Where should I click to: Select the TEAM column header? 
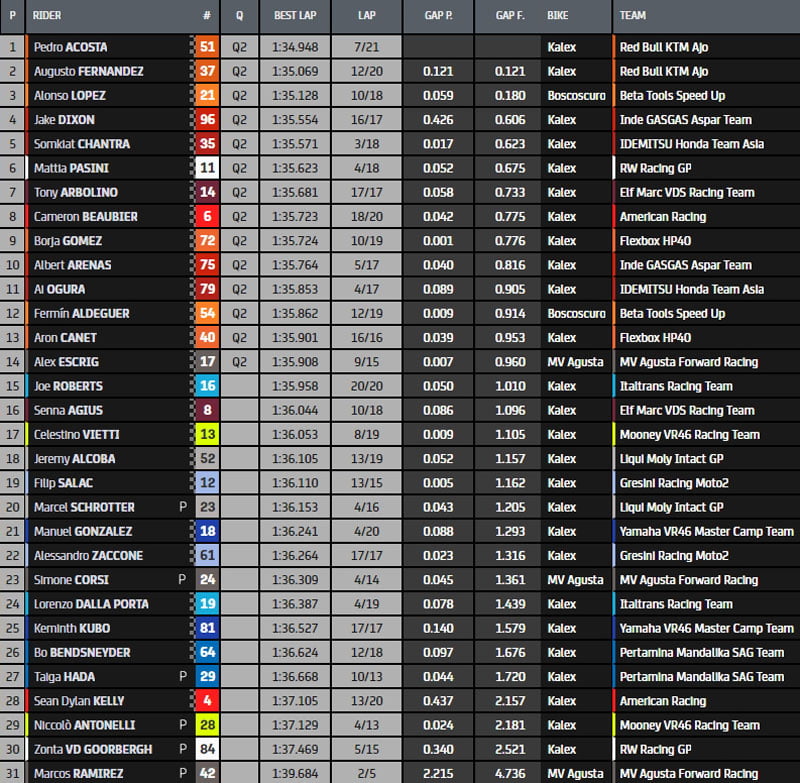pos(633,16)
